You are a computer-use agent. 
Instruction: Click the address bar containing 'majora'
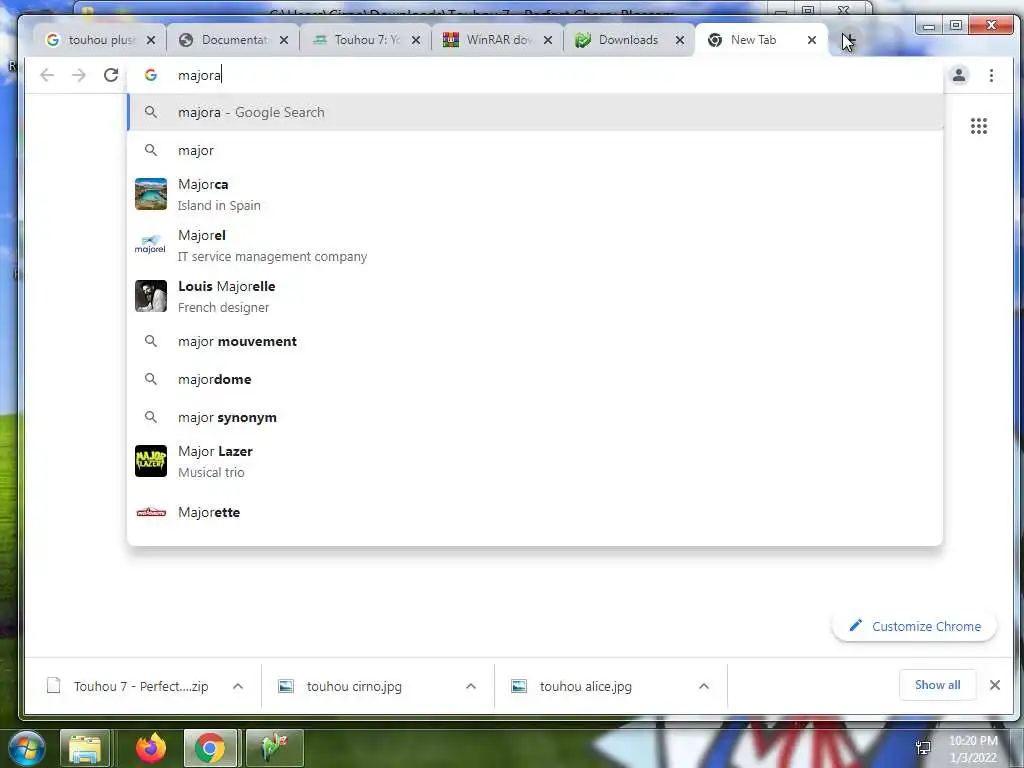tap(536, 75)
